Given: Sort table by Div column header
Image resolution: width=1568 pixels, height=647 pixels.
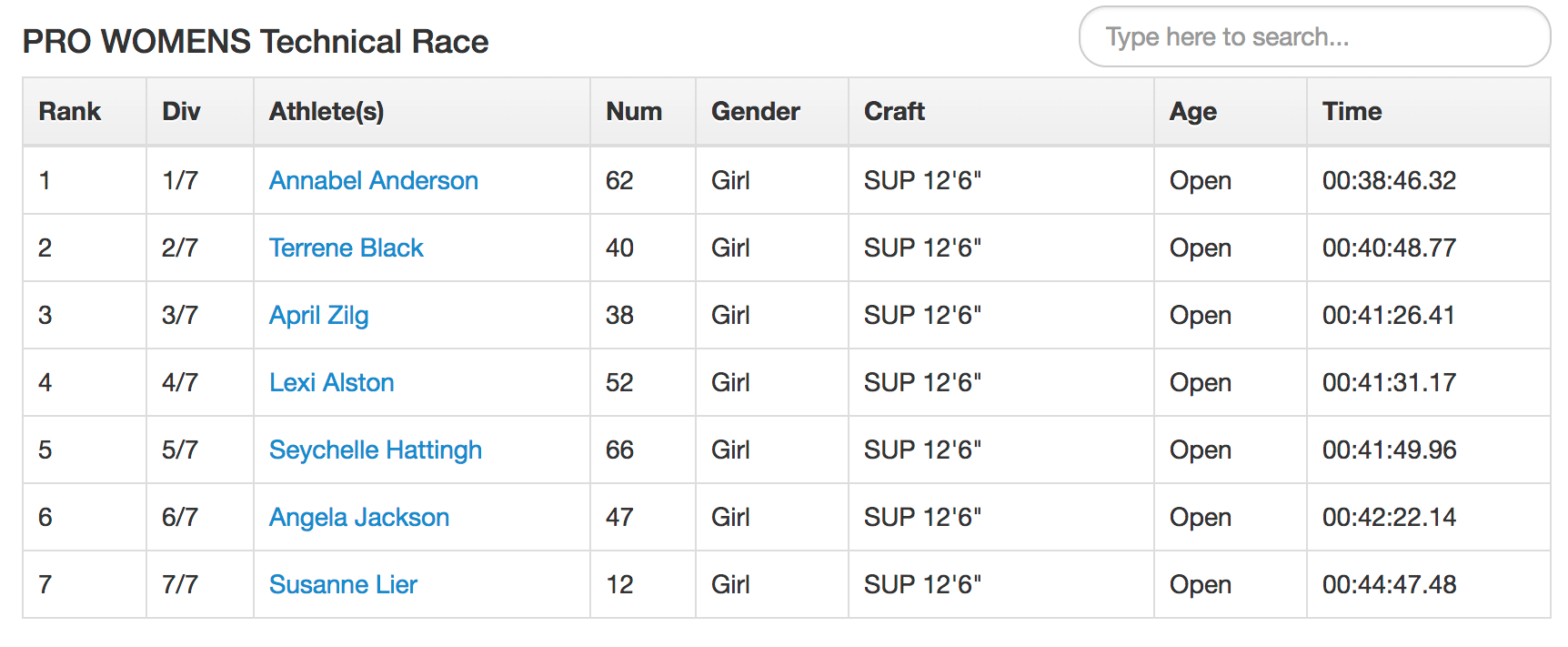Looking at the screenshot, I should 181,111.
